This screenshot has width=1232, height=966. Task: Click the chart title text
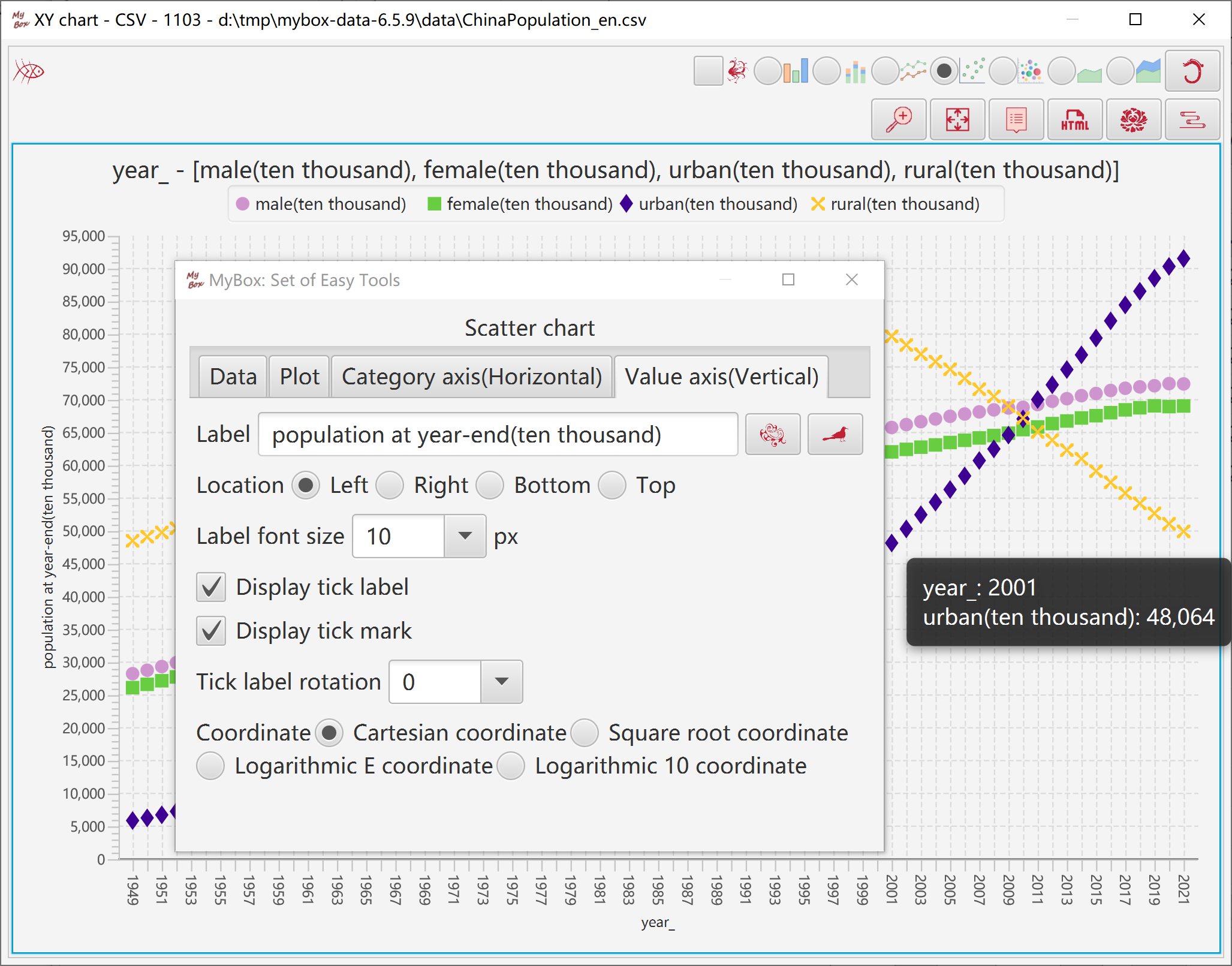pyautogui.click(x=616, y=170)
